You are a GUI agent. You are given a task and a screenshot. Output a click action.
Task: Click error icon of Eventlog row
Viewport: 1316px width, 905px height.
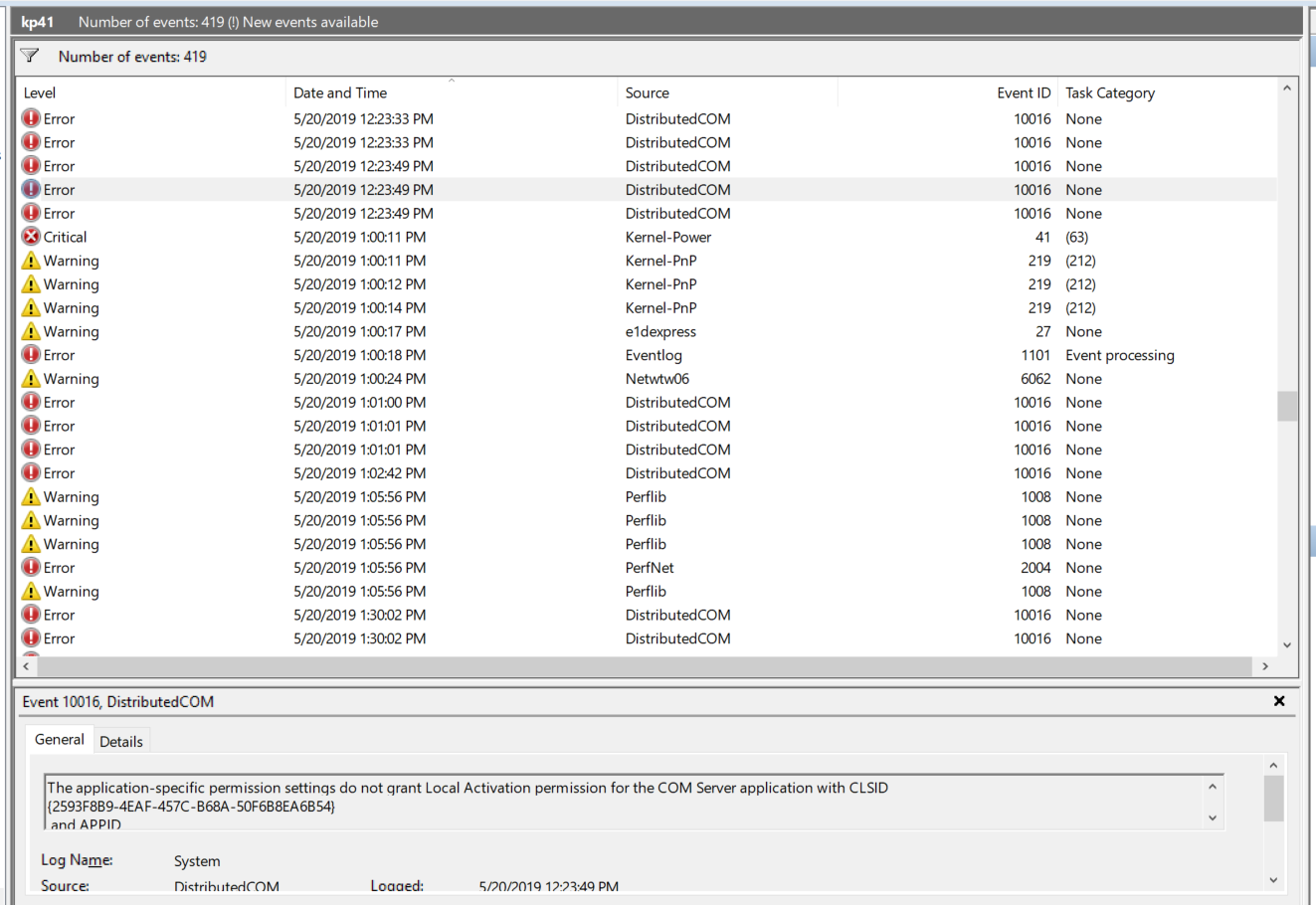31,355
